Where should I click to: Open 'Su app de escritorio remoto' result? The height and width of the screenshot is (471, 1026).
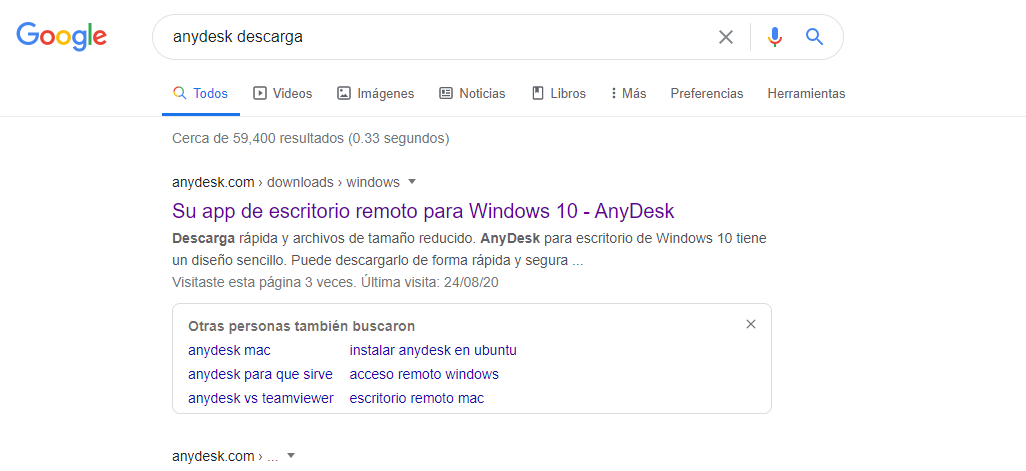[423, 211]
